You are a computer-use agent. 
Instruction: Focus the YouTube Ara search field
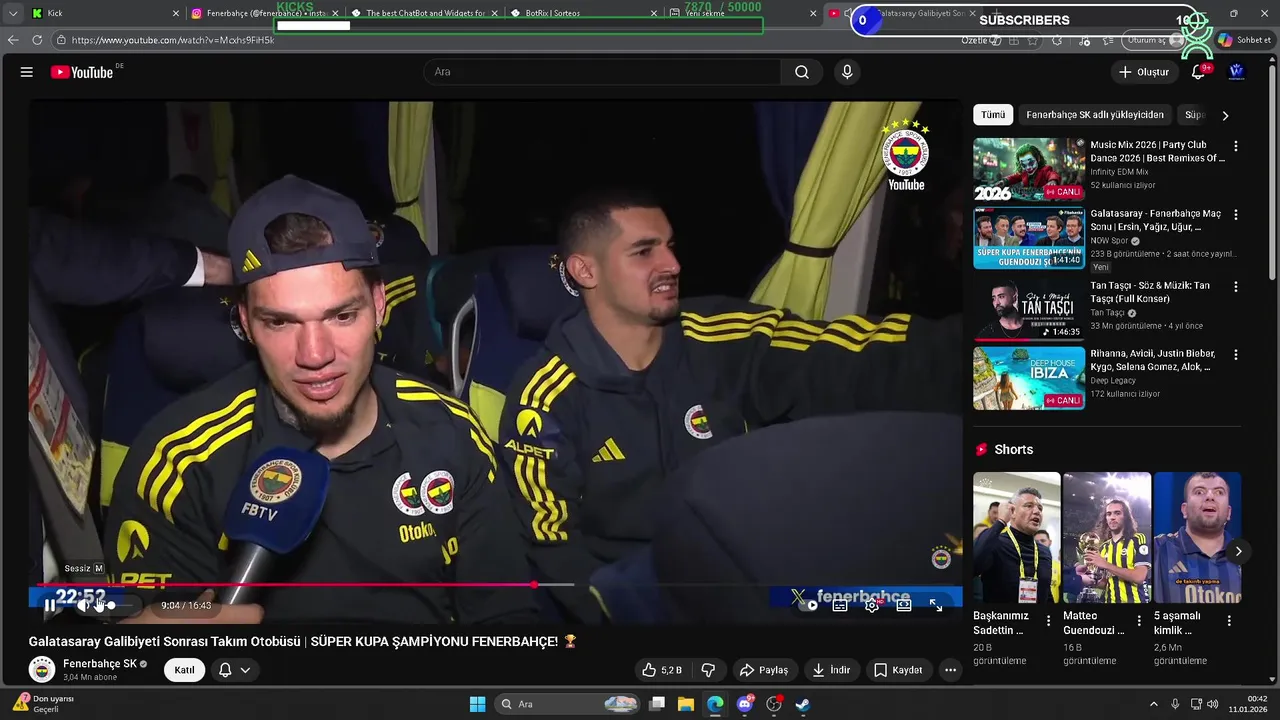(602, 72)
